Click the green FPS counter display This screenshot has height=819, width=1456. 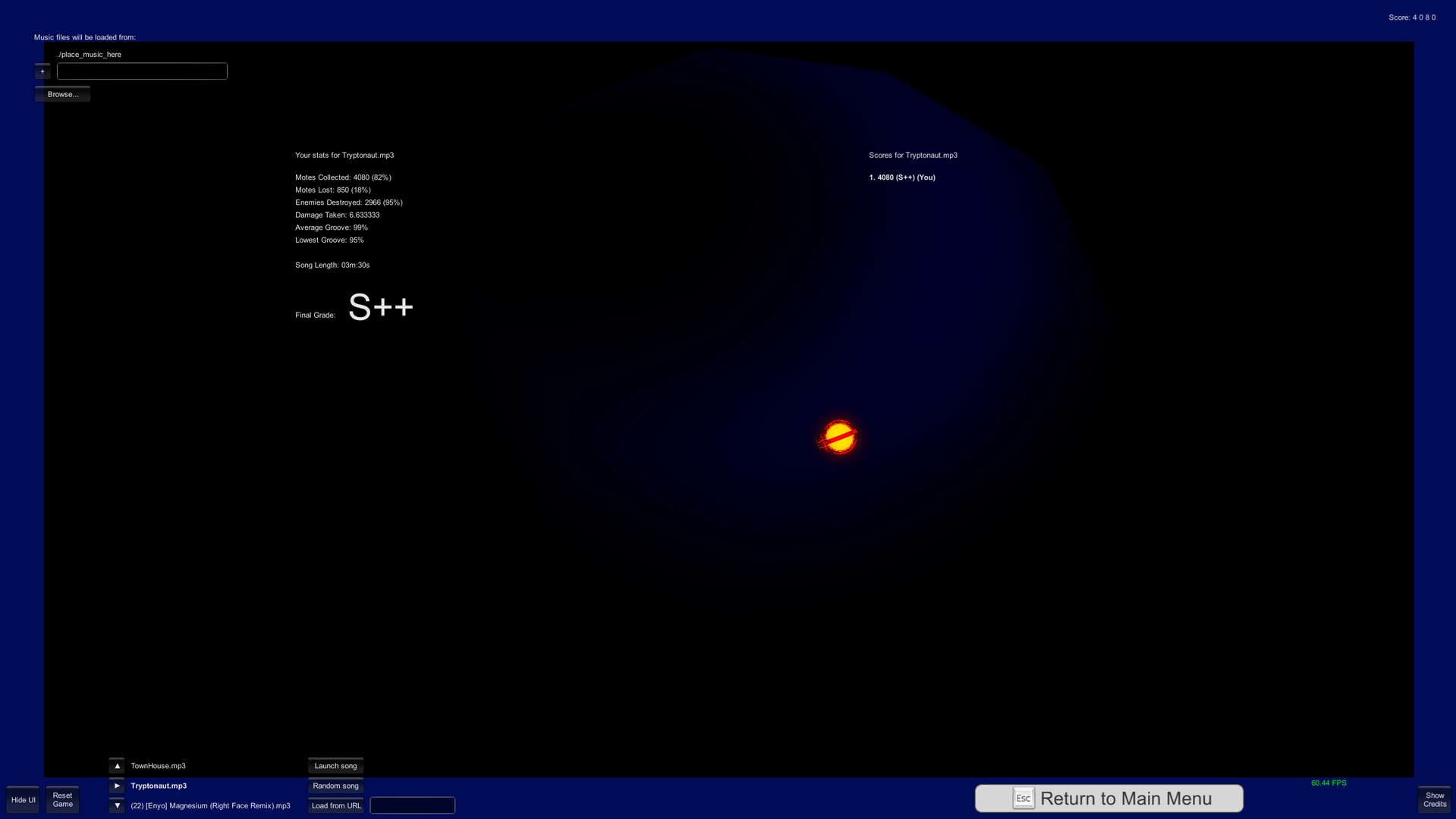coord(1329,783)
